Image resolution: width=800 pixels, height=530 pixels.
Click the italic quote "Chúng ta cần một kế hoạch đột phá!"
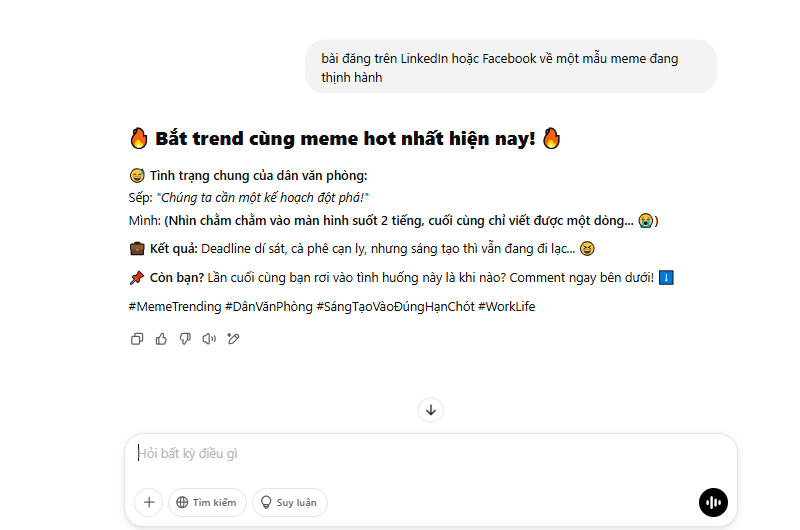[263, 198]
